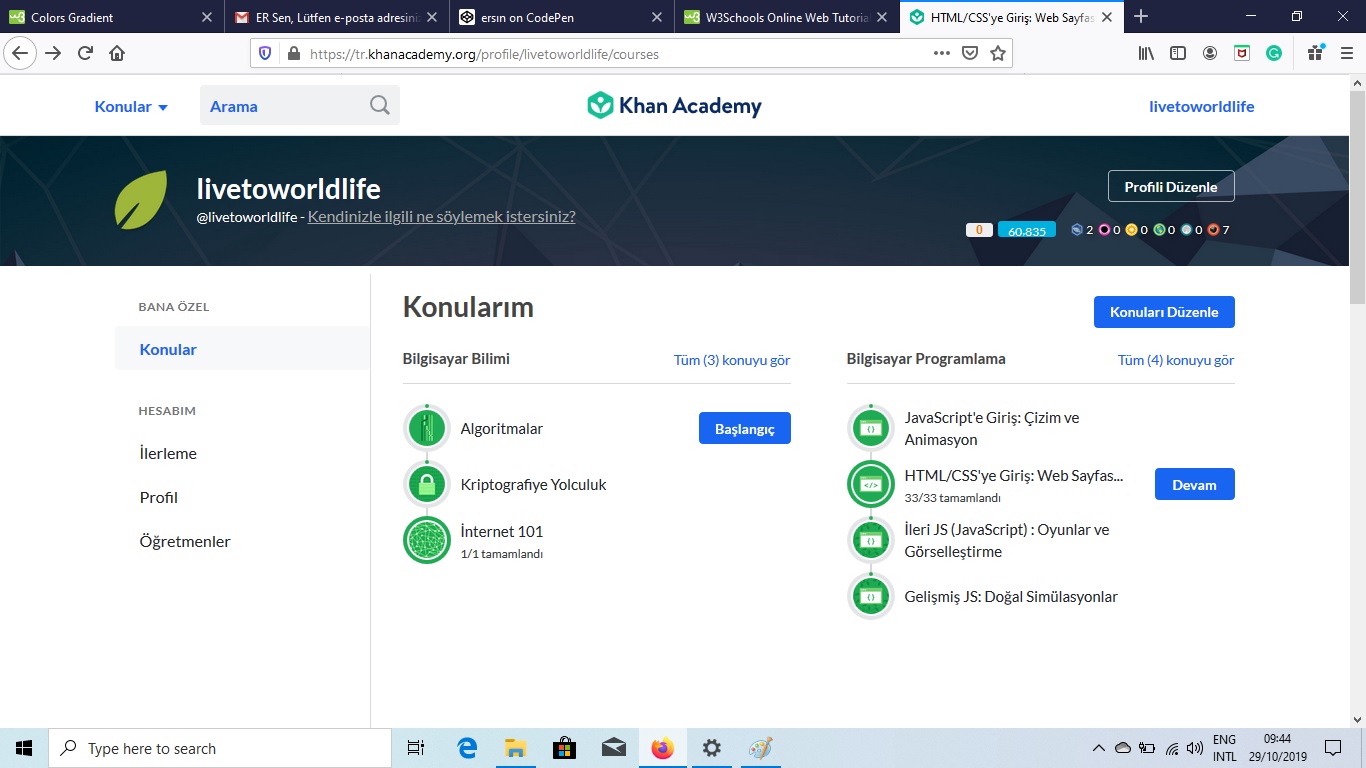Click the green leaf profile avatar
This screenshot has height=768, width=1366.
(x=141, y=200)
